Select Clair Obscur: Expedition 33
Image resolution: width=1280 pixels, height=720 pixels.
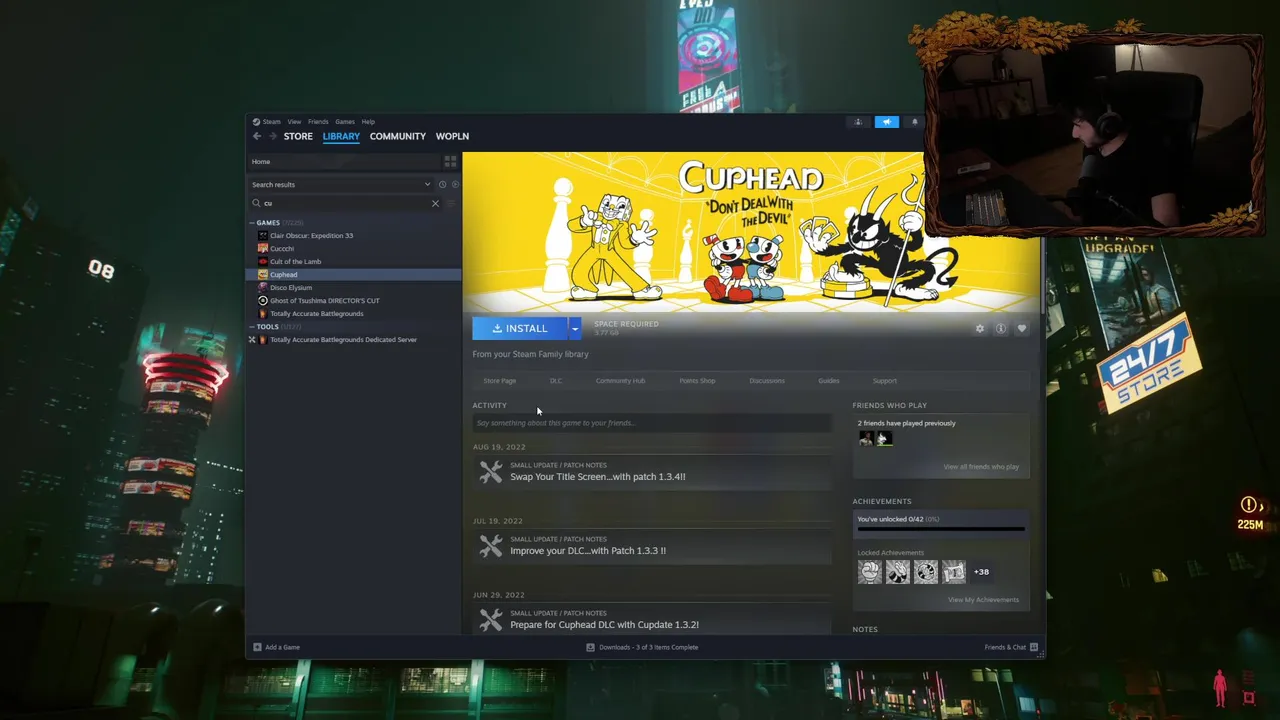311,235
